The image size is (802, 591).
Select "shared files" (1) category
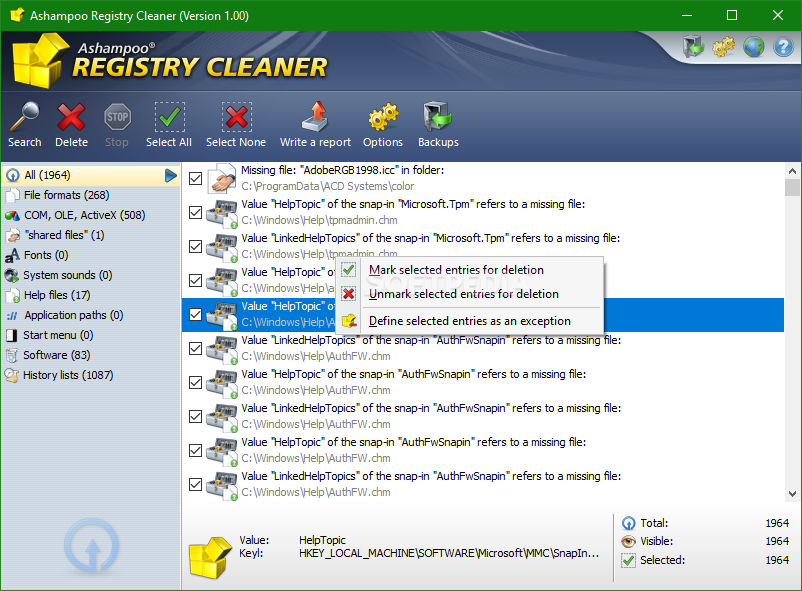pyautogui.click(x=91, y=235)
